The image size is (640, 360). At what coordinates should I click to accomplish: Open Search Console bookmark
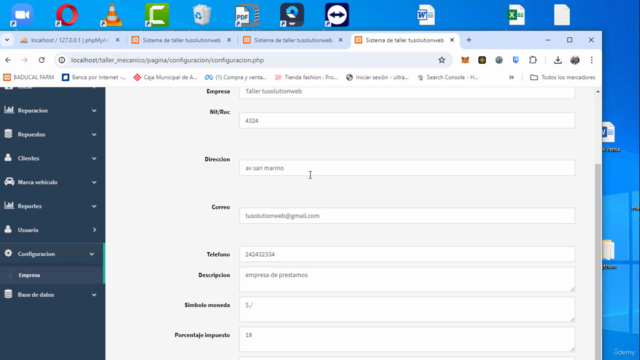point(448,77)
